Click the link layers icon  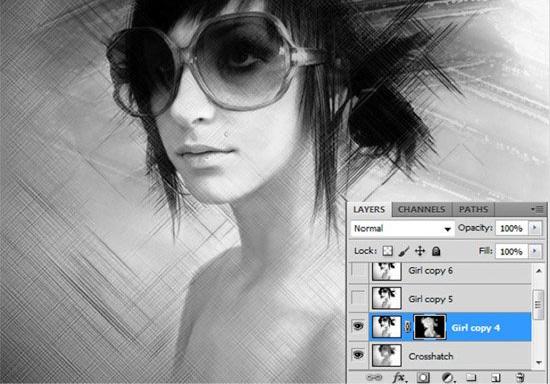click(x=374, y=378)
